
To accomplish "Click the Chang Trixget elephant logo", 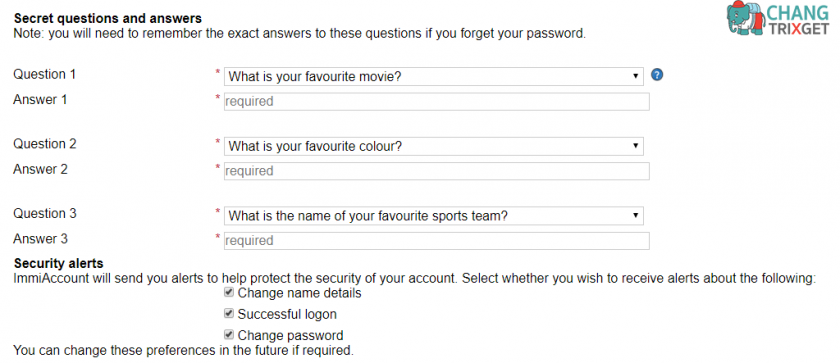I will (x=746, y=18).
